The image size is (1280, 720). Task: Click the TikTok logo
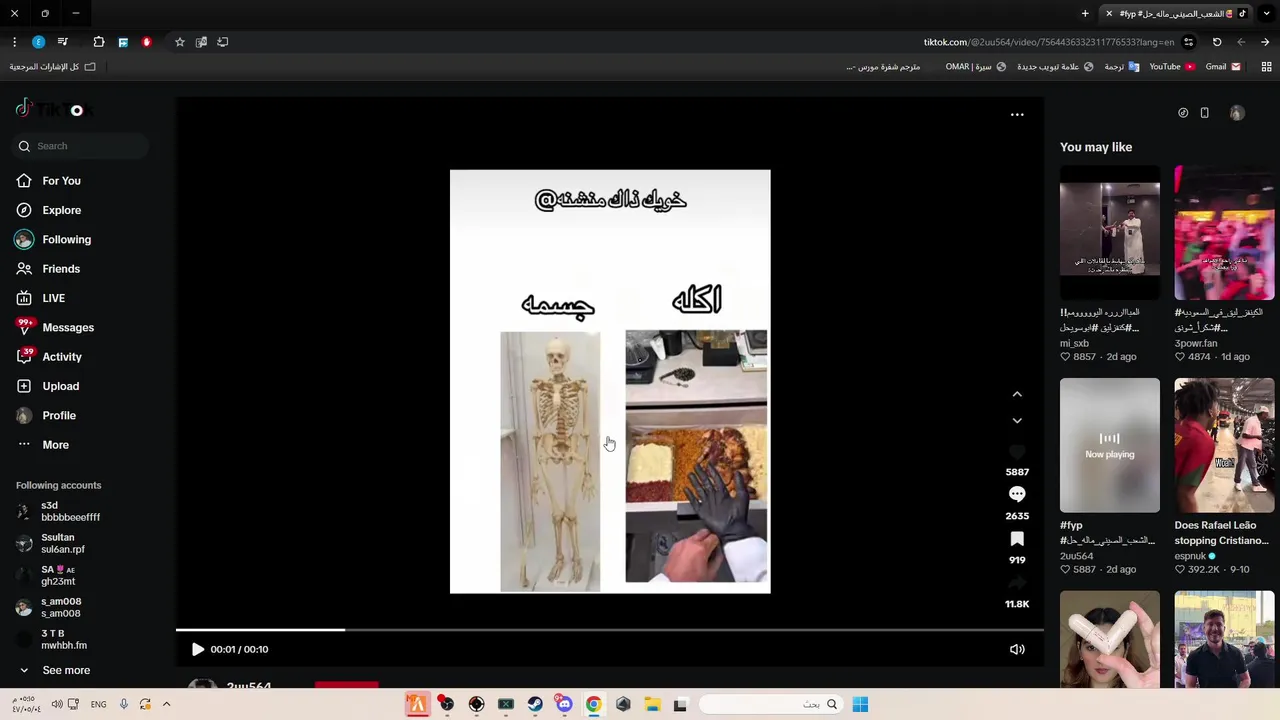pyautogui.click(x=54, y=110)
